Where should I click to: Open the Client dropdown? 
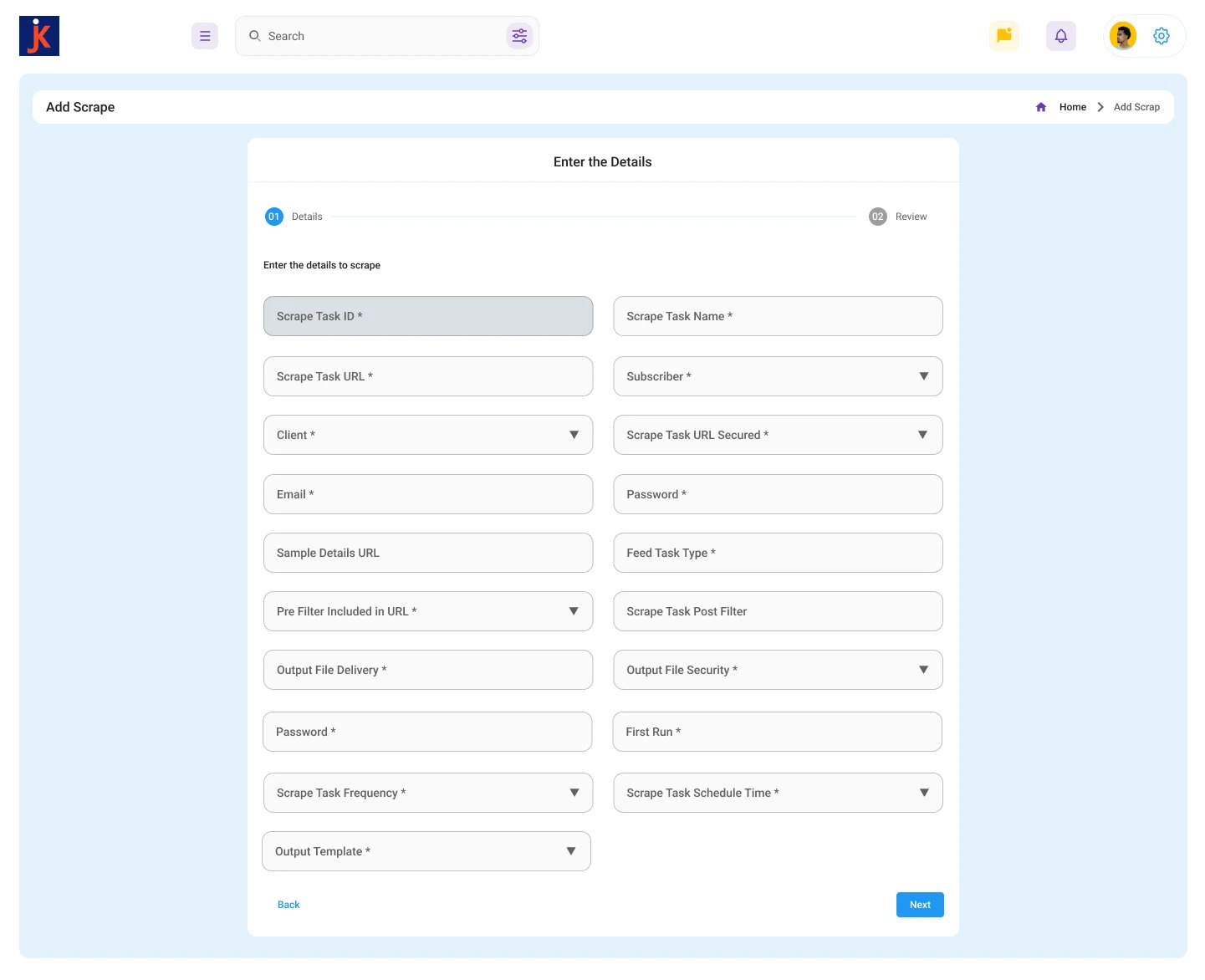click(428, 435)
